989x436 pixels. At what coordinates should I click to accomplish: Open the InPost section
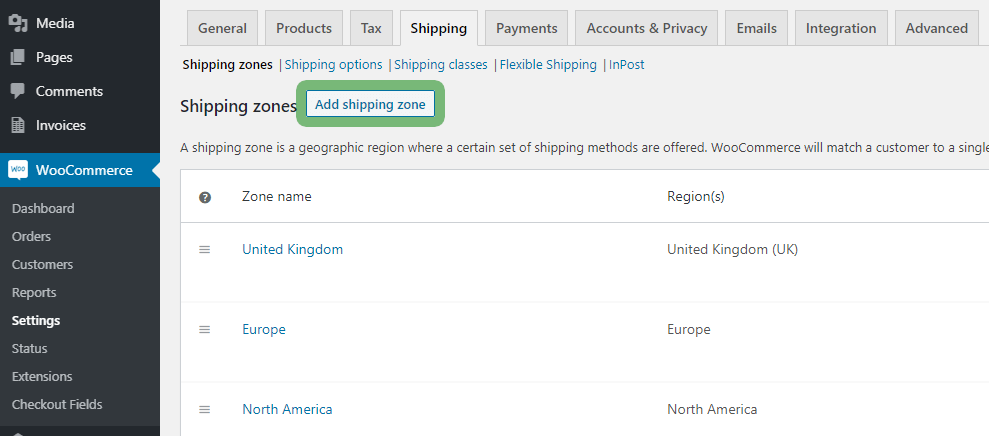[627, 64]
